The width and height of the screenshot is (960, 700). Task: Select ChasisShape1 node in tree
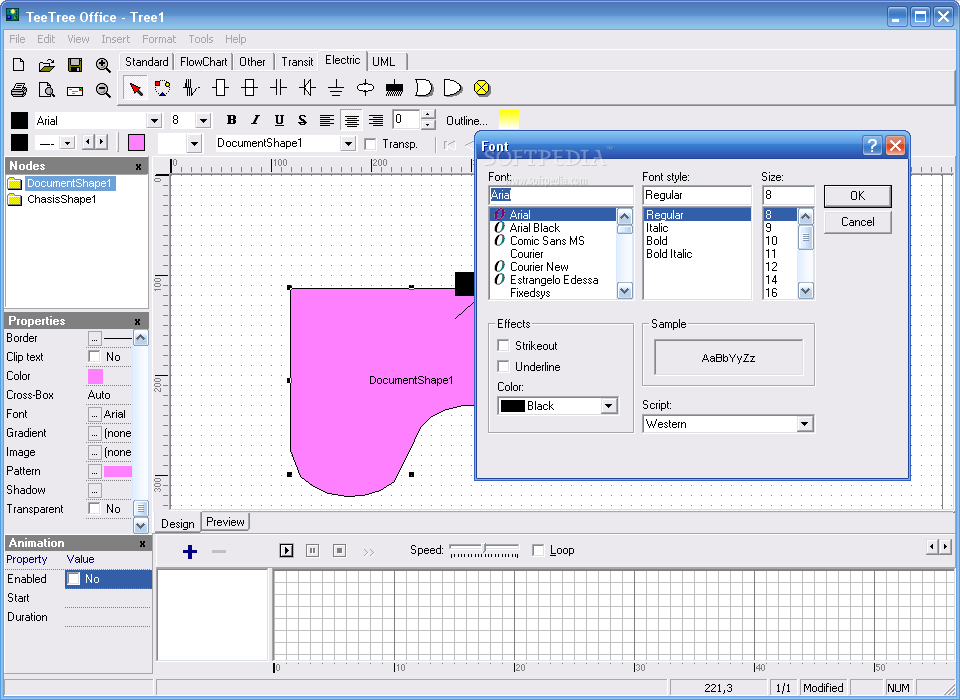pyautogui.click(x=61, y=199)
